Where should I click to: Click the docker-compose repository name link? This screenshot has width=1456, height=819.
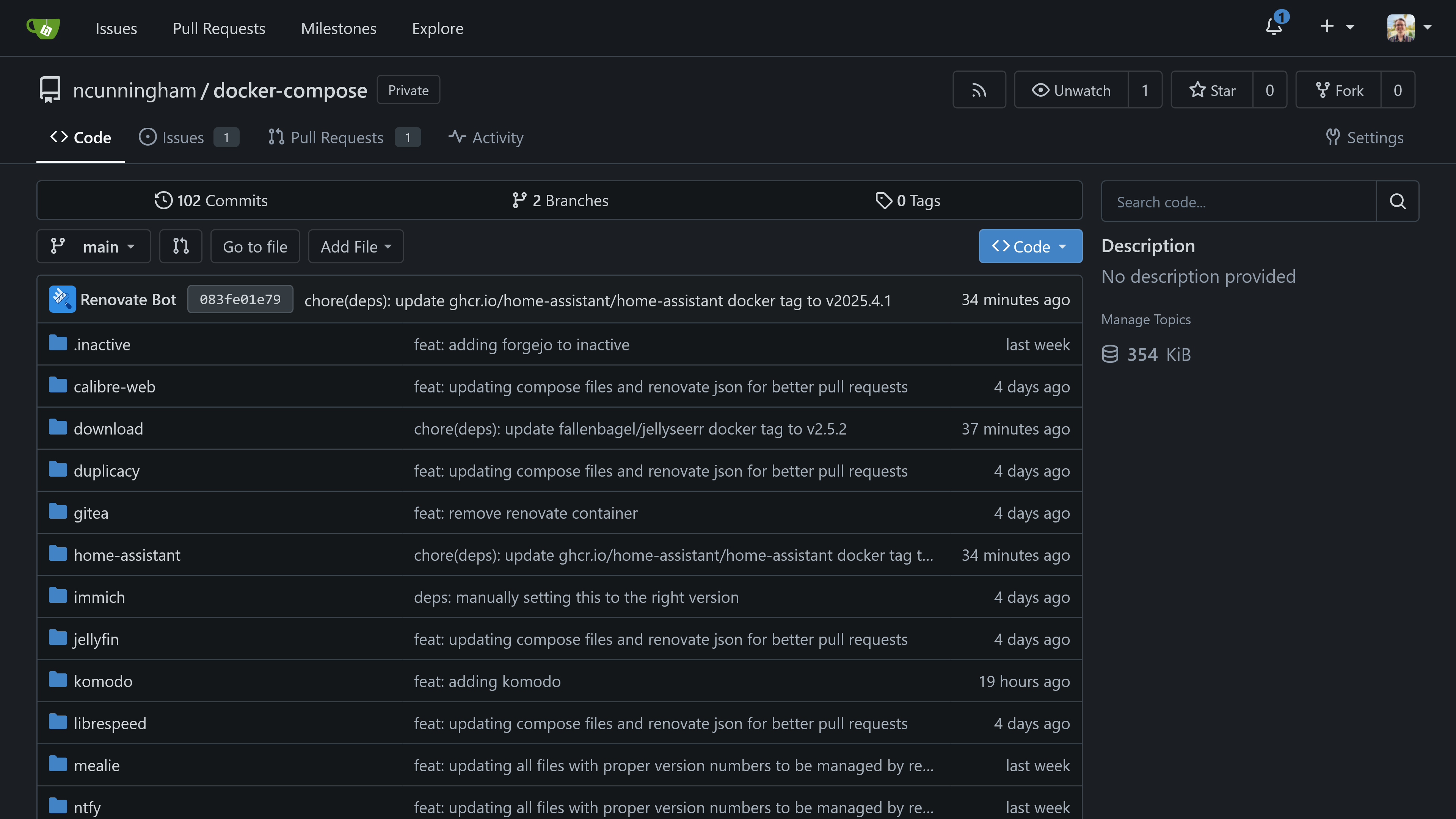click(x=290, y=91)
